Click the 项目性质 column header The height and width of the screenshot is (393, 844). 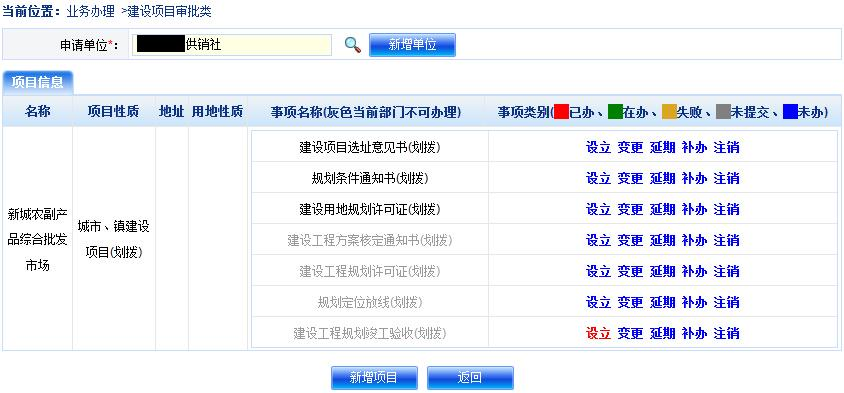pyautogui.click(x=114, y=111)
